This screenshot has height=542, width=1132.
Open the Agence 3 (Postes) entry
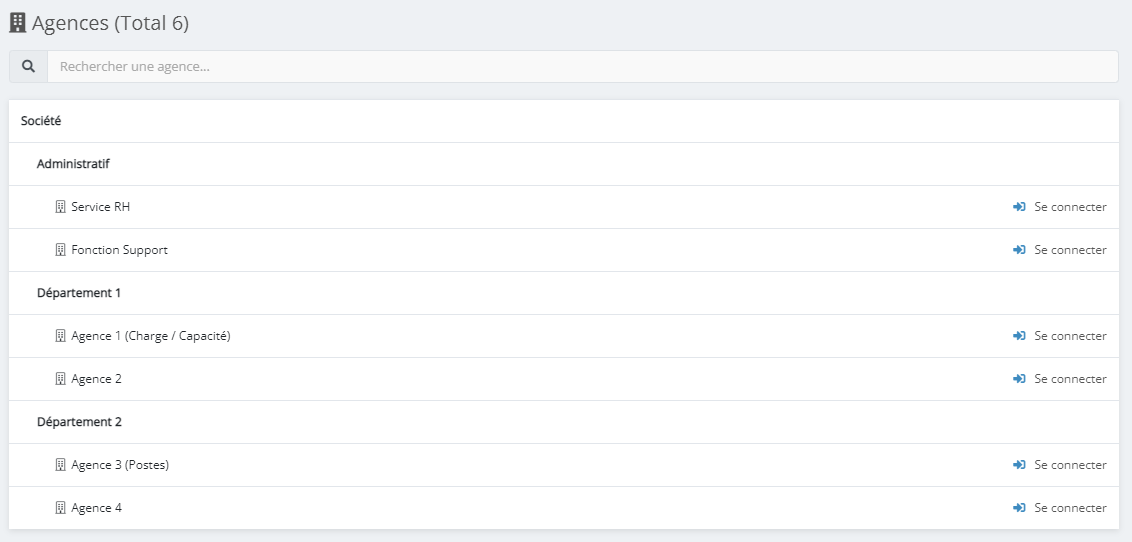point(120,465)
